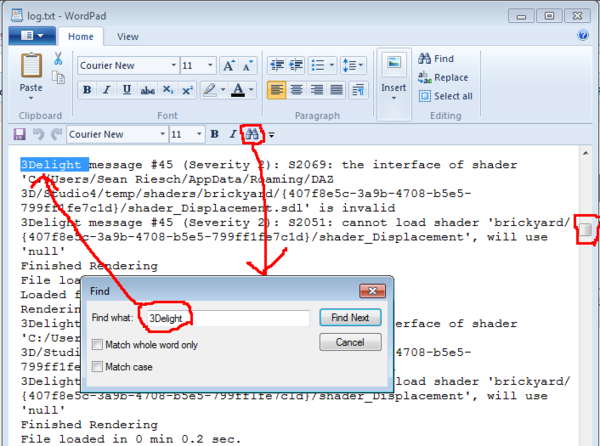The height and width of the screenshot is (446, 600).
Task: Switch to the View tab
Action: point(128,37)
